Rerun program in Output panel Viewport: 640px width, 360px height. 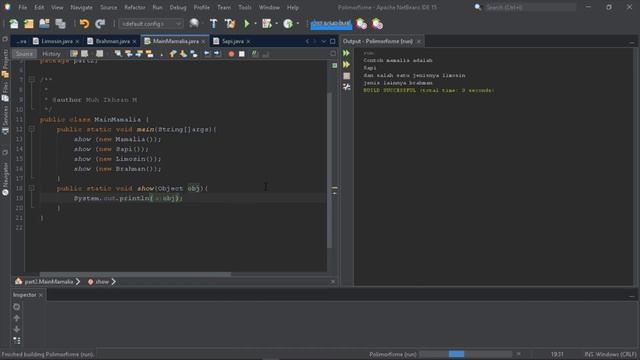347,53
